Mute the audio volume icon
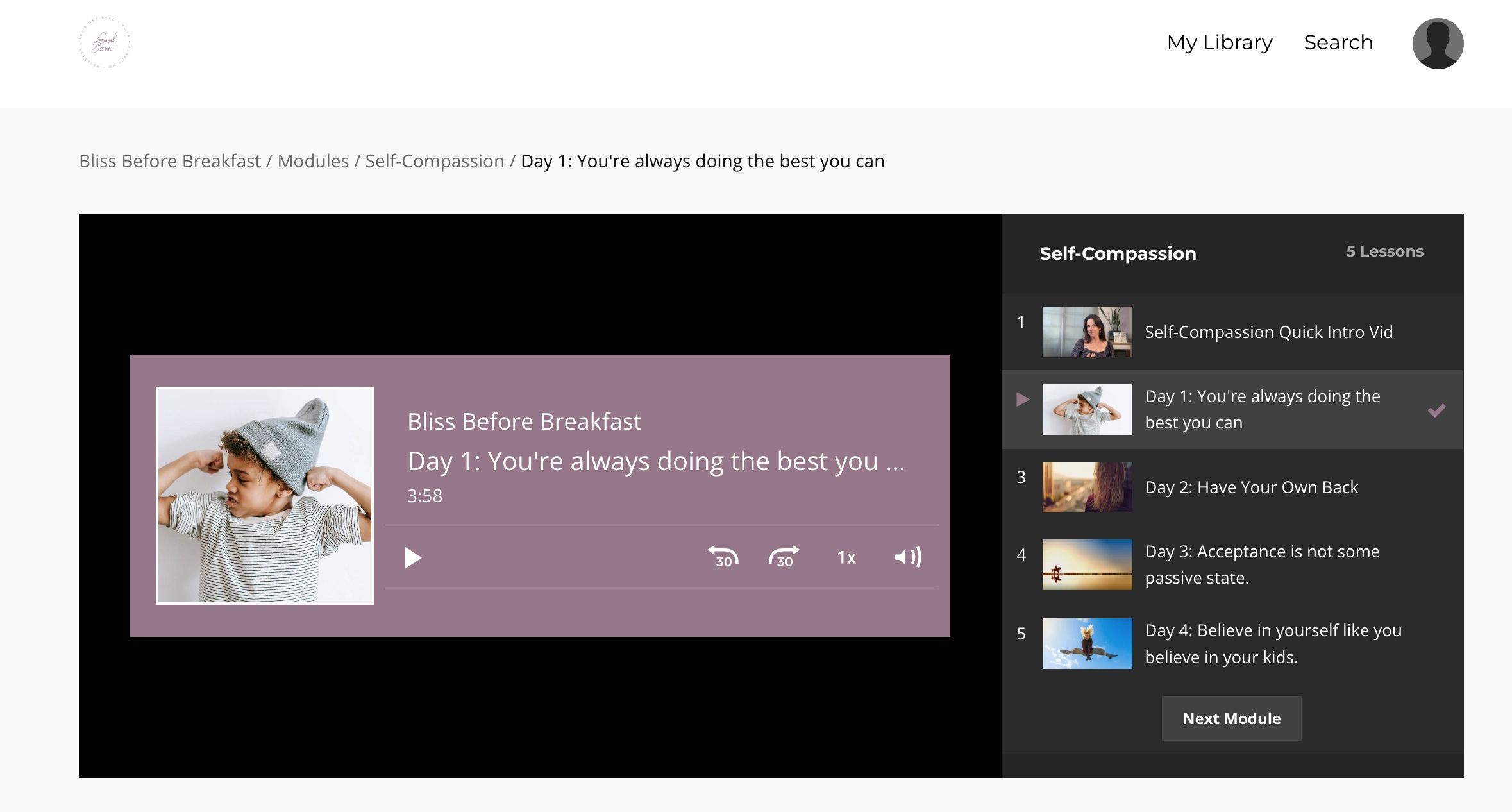1512x812 pixels. point(907,557)
